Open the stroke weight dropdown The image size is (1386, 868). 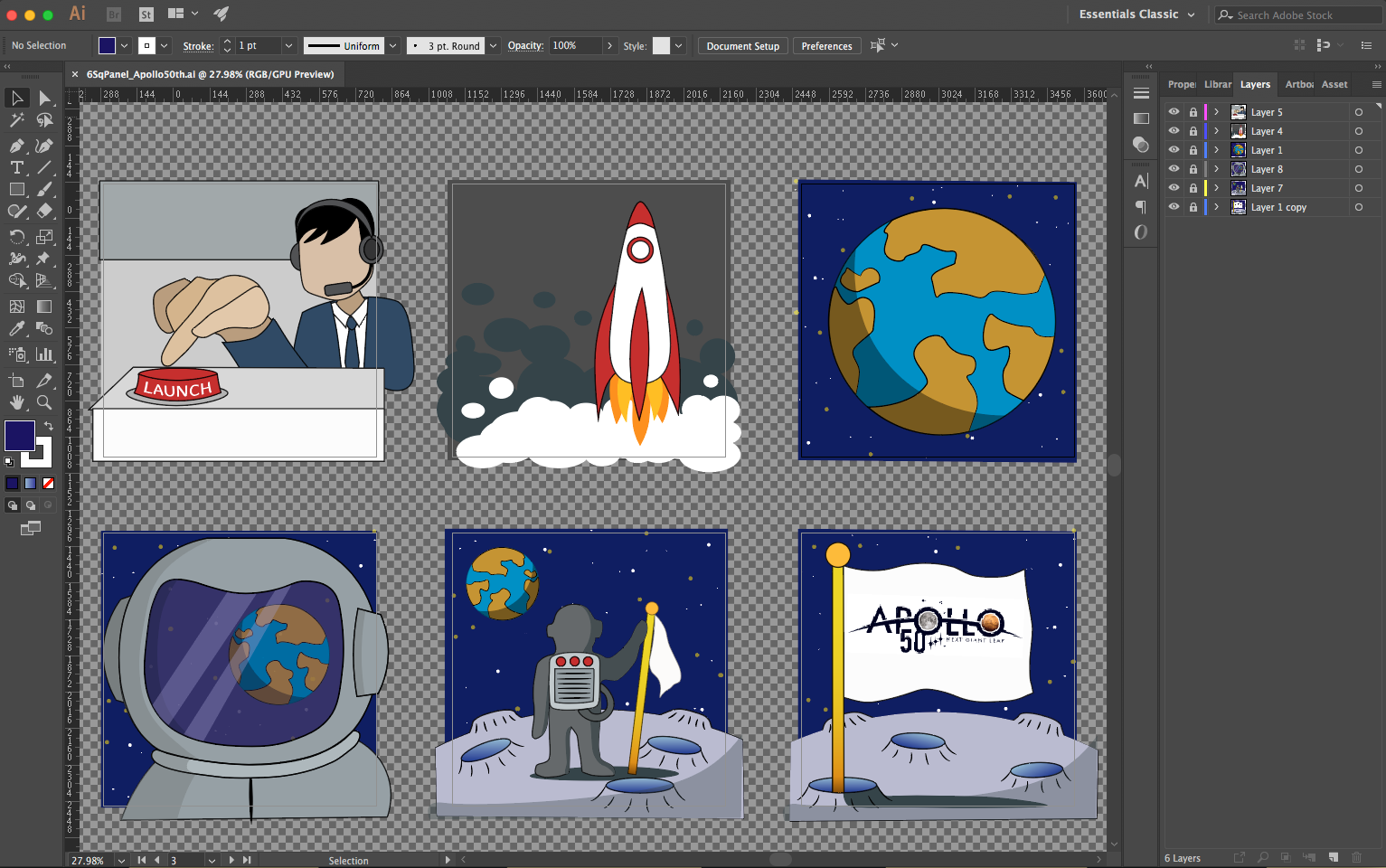click(x=289, y=45)
